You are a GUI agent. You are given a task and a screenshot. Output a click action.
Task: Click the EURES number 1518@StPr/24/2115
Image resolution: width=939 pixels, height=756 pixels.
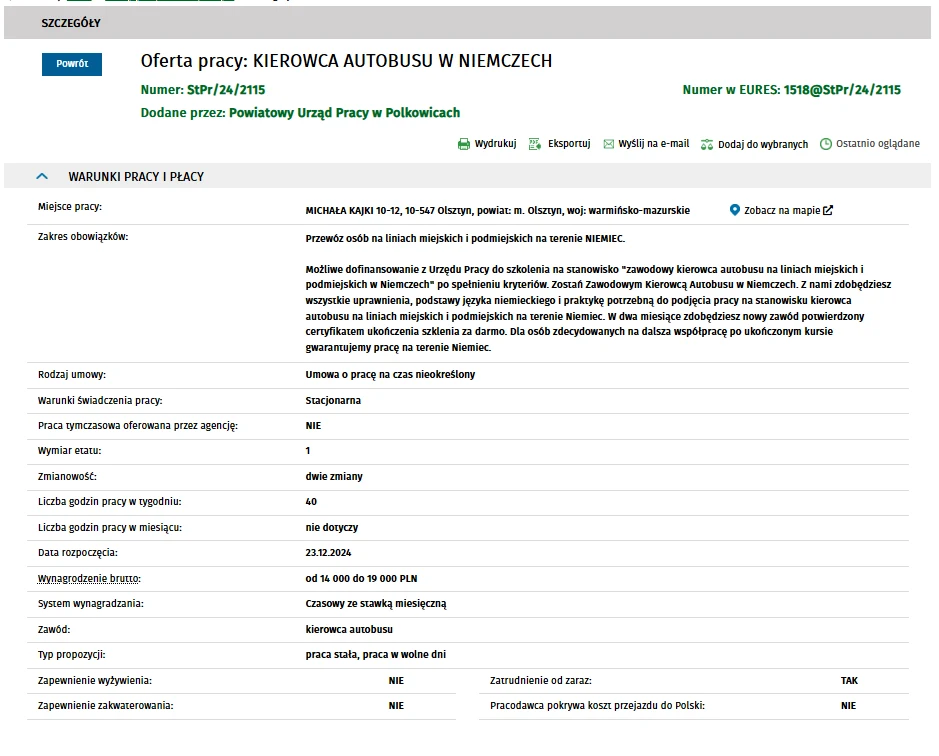tap(842, 90)
